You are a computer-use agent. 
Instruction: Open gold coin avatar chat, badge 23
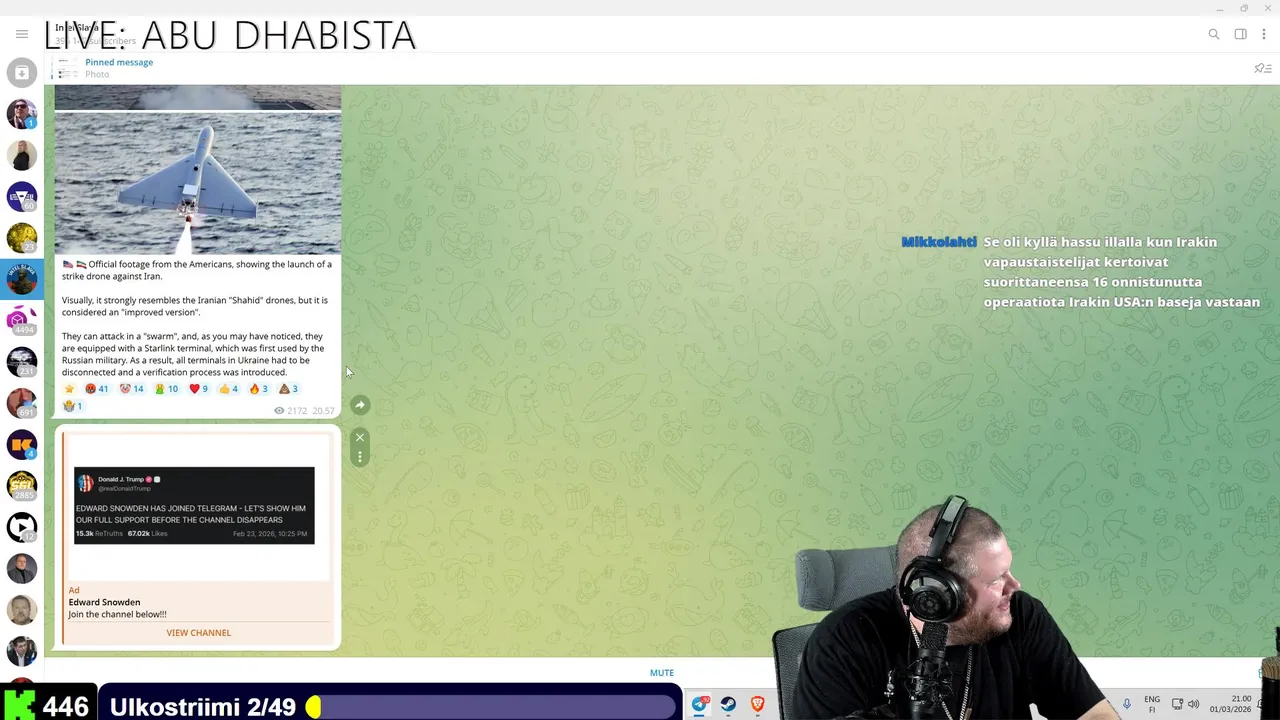coord(22,237)
